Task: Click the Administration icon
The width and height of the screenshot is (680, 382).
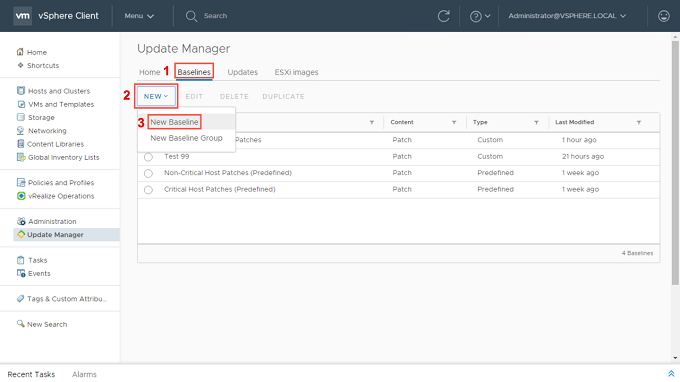Action: click(x=21, y=221)
